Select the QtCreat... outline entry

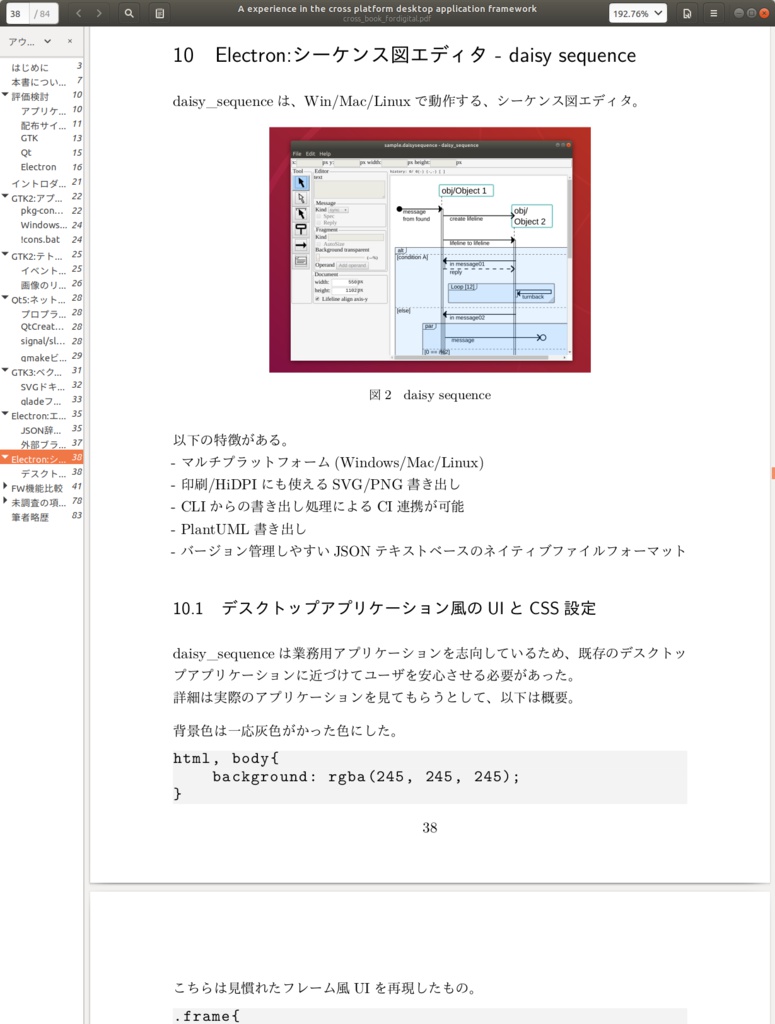coord(42,327)
